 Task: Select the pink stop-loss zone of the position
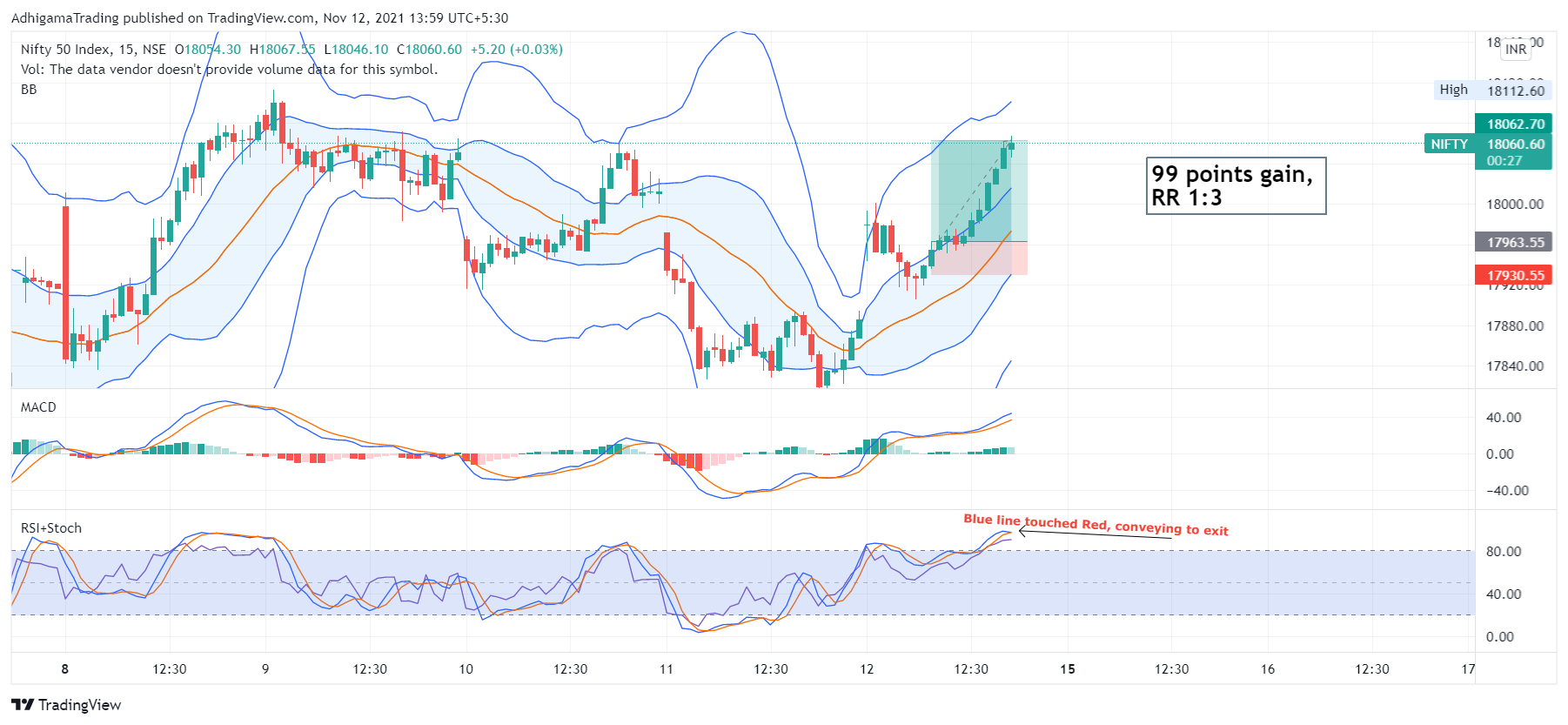point(979,258)
